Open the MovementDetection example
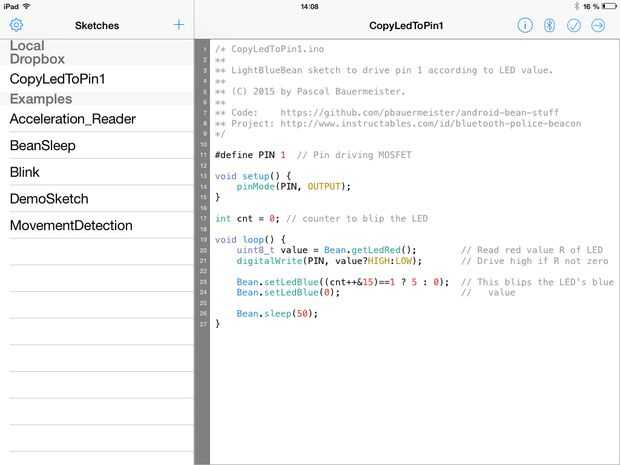 tap(71, 225)
